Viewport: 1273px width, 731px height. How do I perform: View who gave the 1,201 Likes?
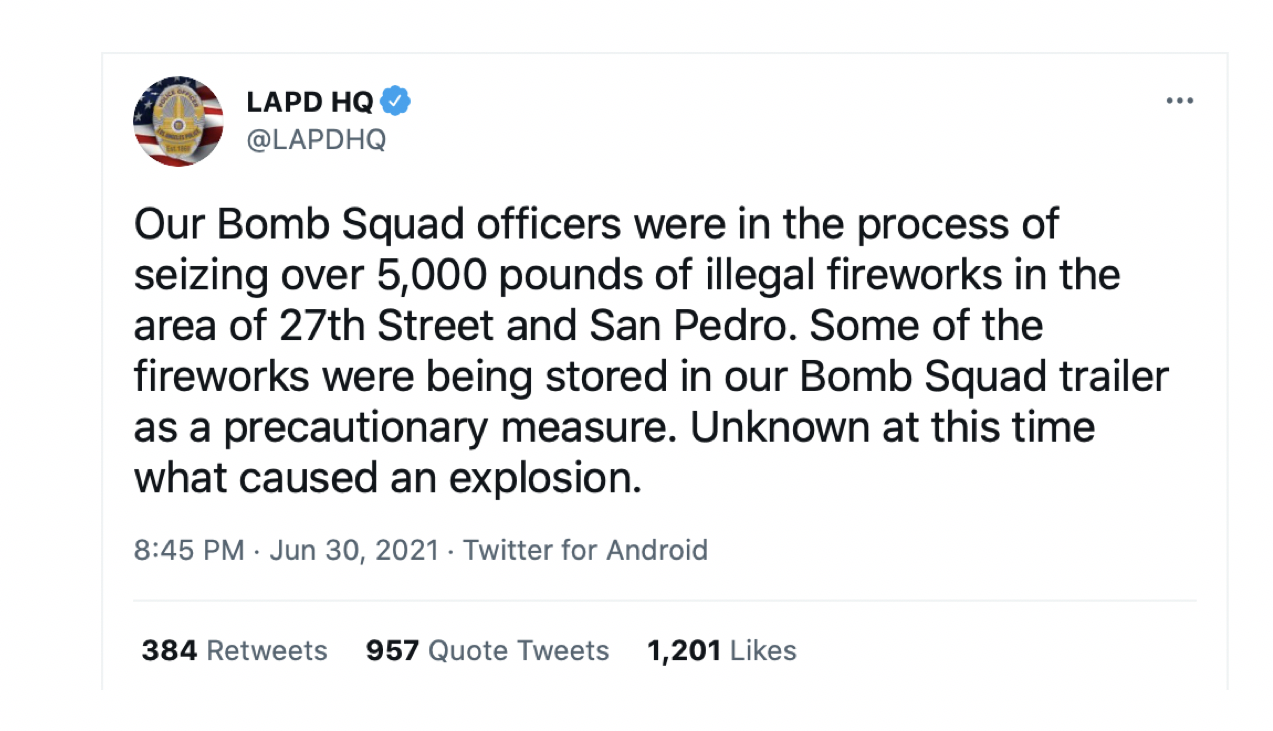pos(723,650)
